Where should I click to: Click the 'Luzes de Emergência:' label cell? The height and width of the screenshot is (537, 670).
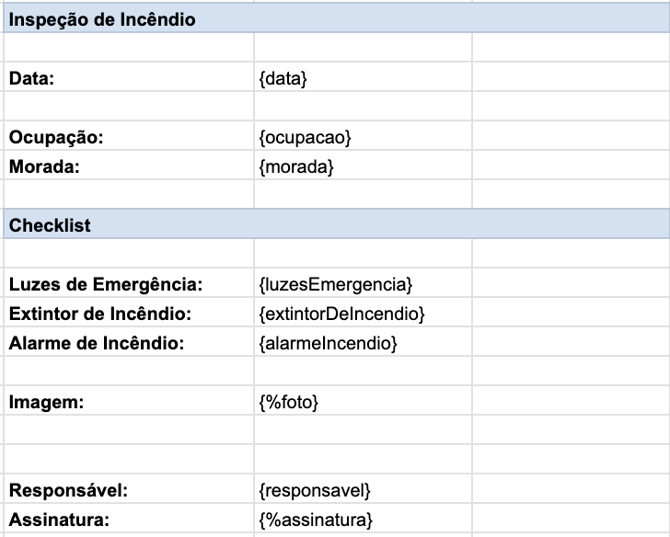[106, 285]
